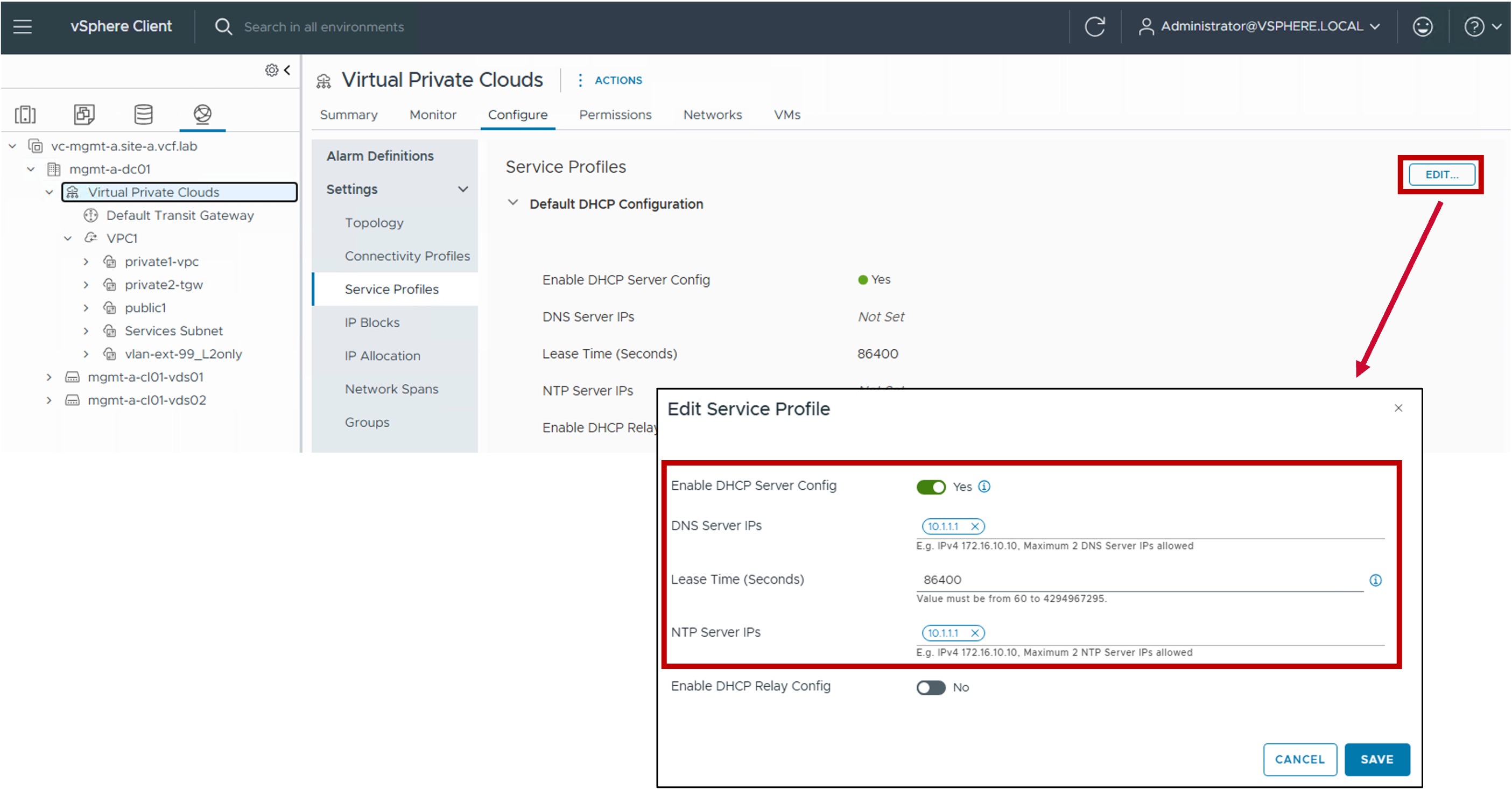Open the sidebar settings gear
This screenshot has width=1512, height=789.
pos(271,70)
